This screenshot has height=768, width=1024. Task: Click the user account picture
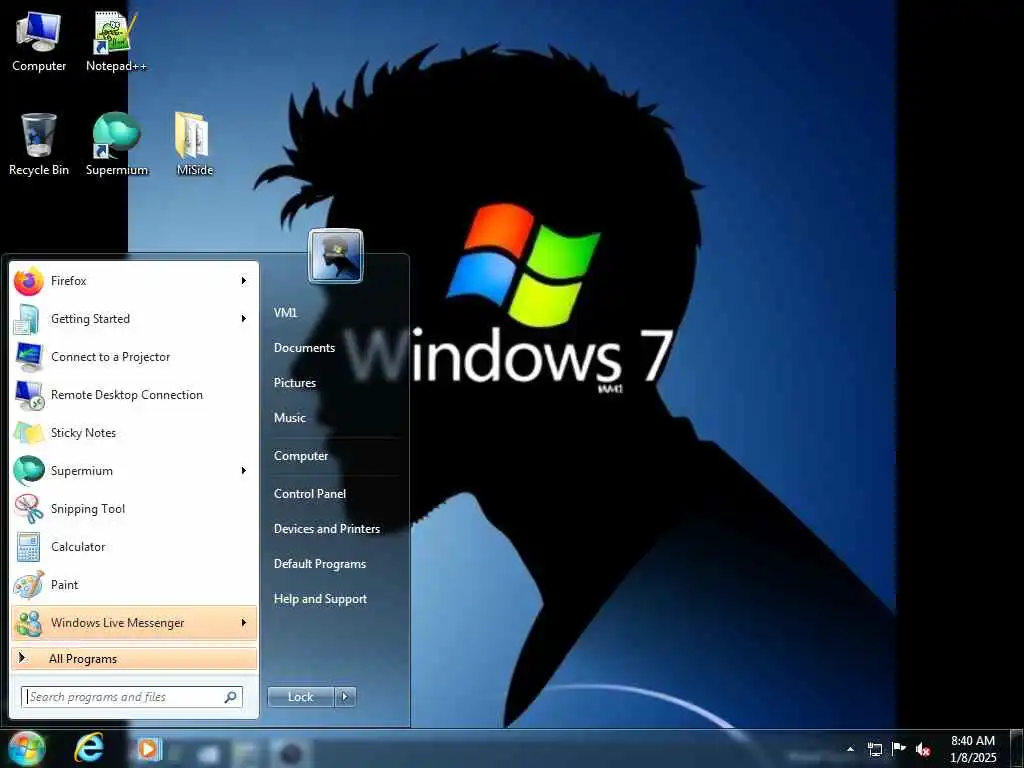point(336,255)
